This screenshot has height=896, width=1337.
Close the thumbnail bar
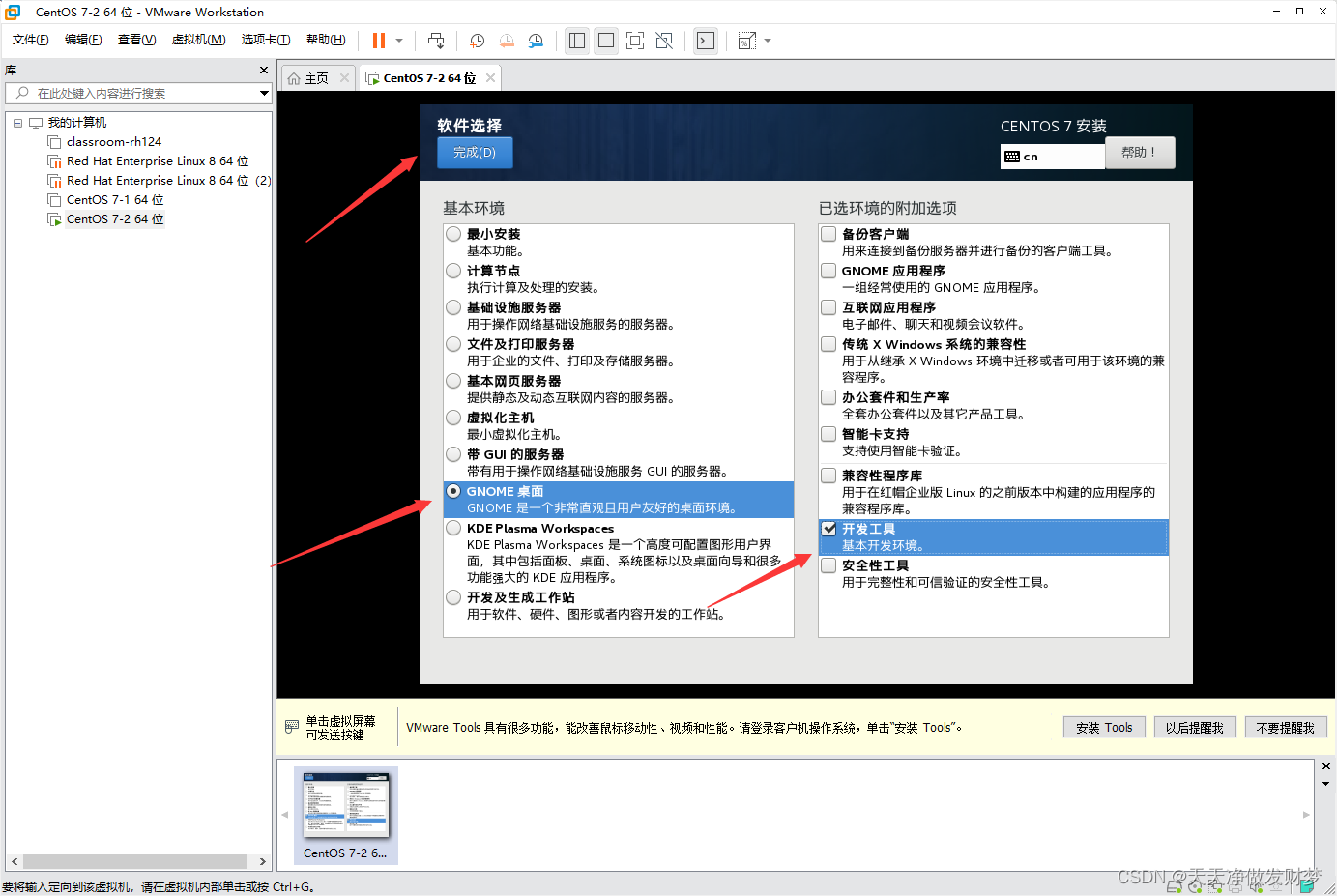point(1325,766)
